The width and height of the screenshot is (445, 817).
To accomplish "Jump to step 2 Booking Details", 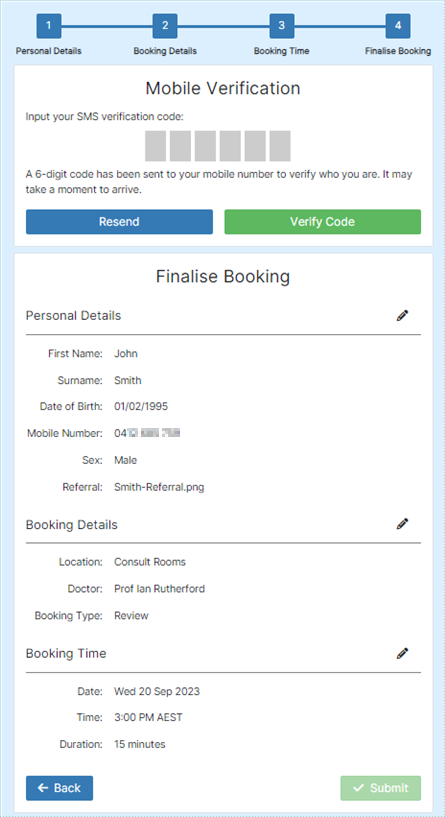I will point(165,26).
